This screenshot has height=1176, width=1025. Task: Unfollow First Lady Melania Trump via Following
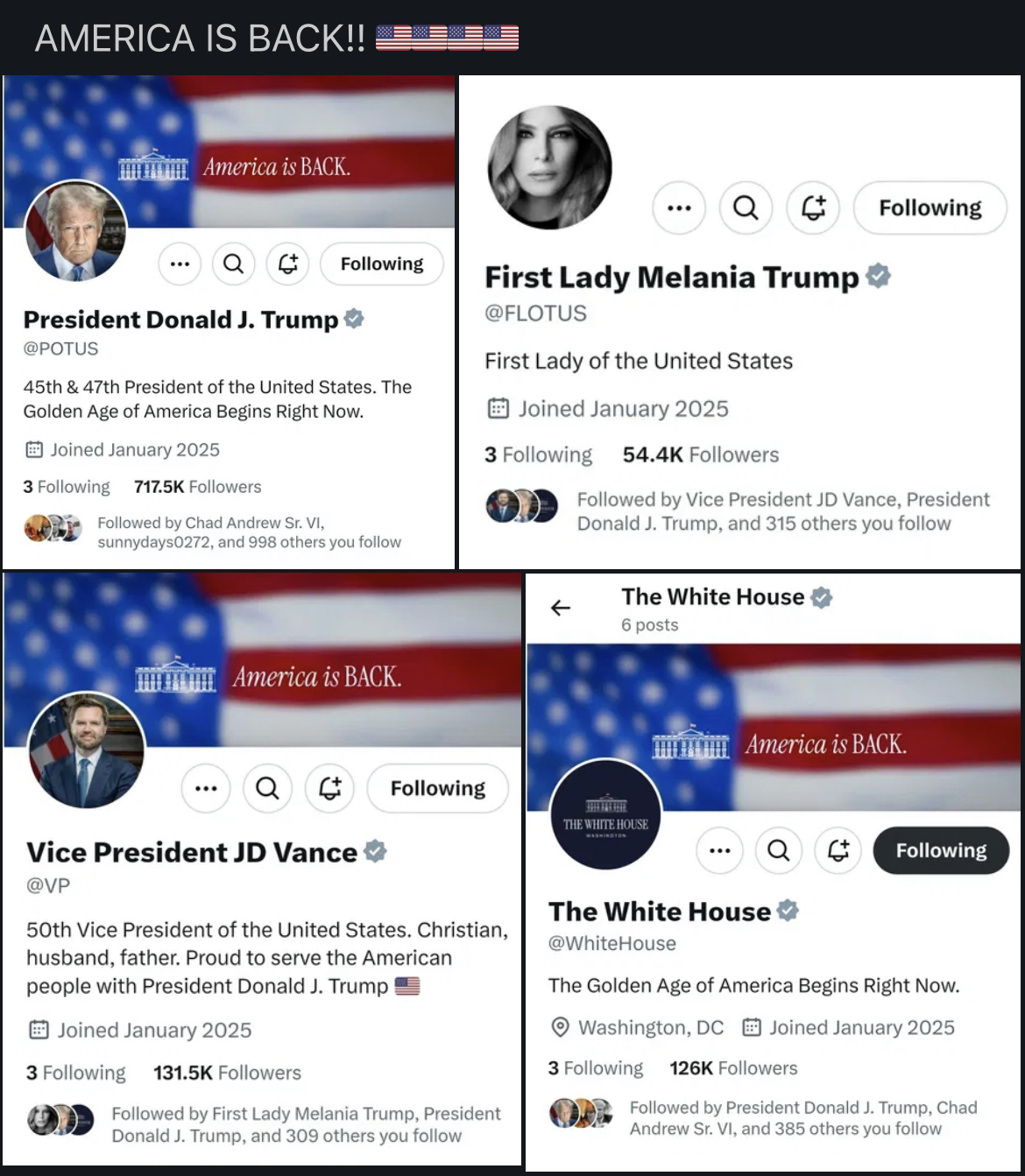tap(930, 208)
